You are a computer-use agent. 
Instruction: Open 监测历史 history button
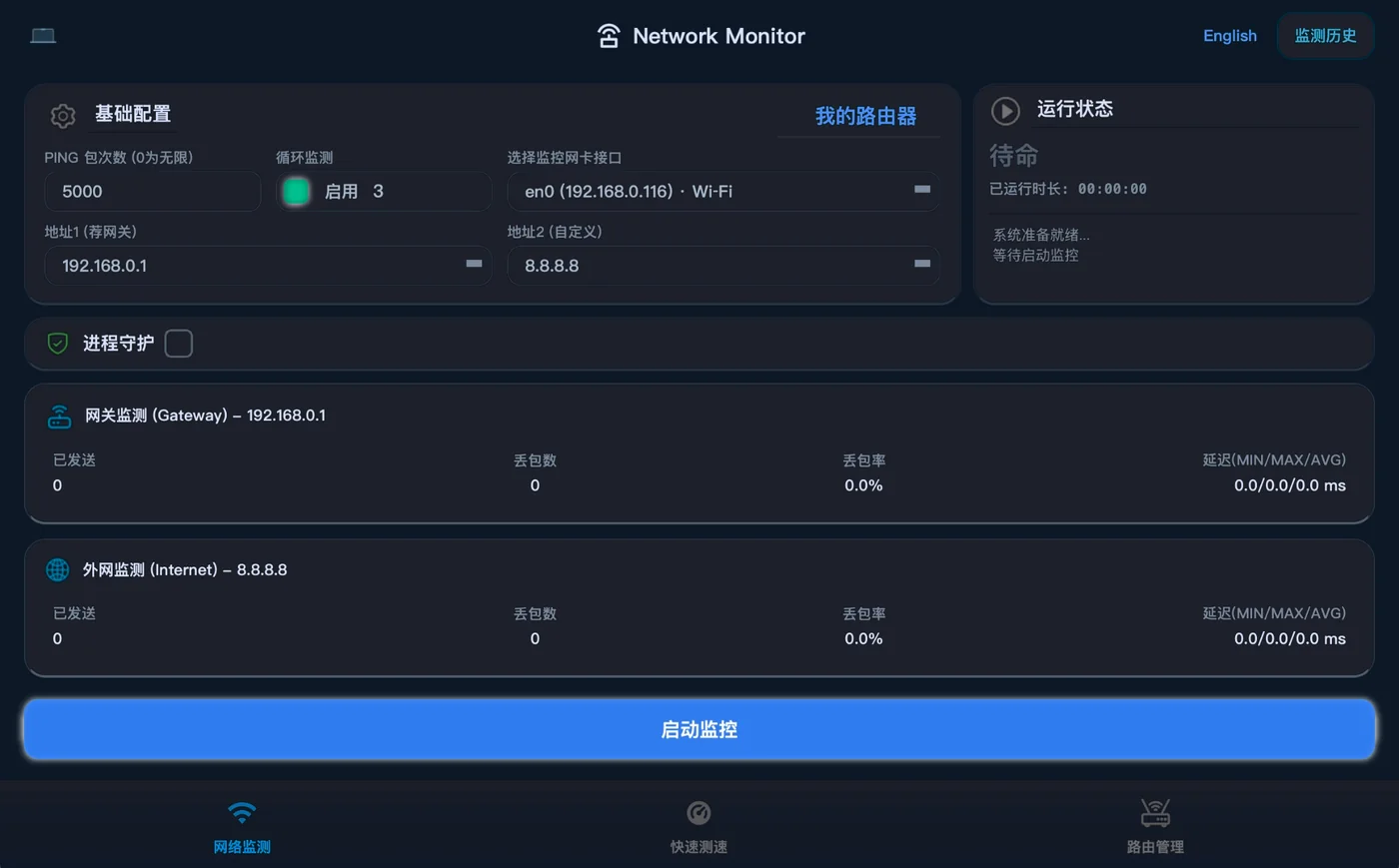(x=1325, y=36)
